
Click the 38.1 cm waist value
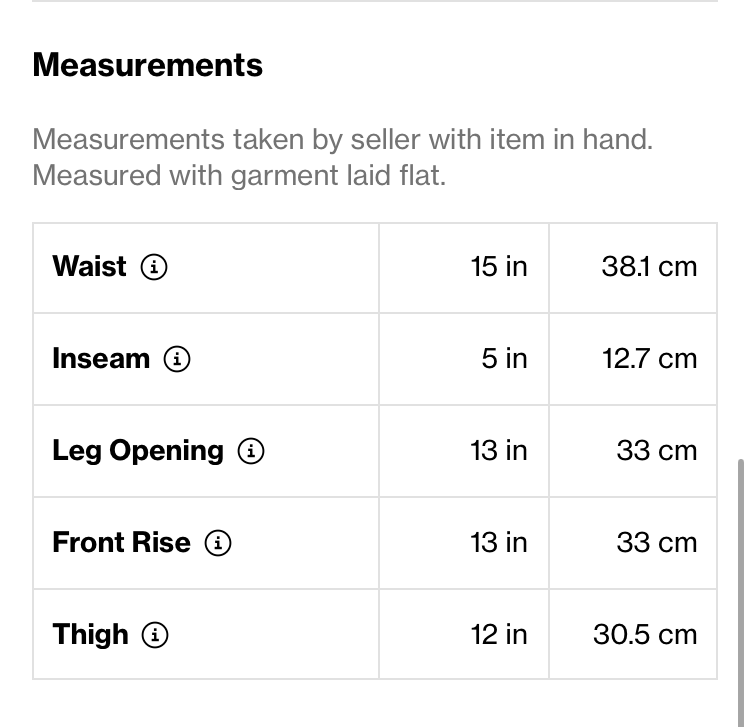649,266
